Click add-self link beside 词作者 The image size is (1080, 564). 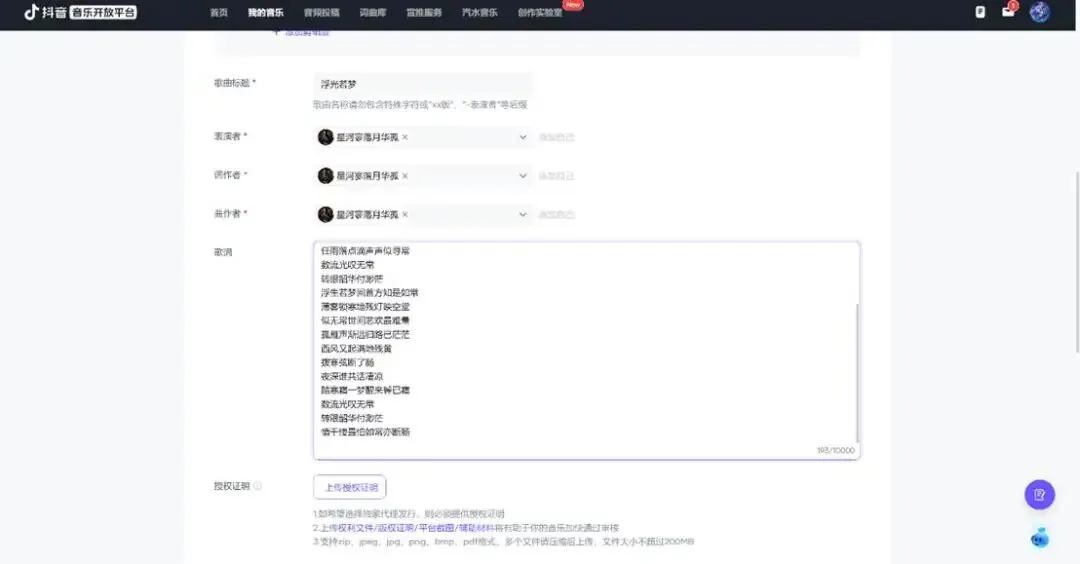pos(557,176)
